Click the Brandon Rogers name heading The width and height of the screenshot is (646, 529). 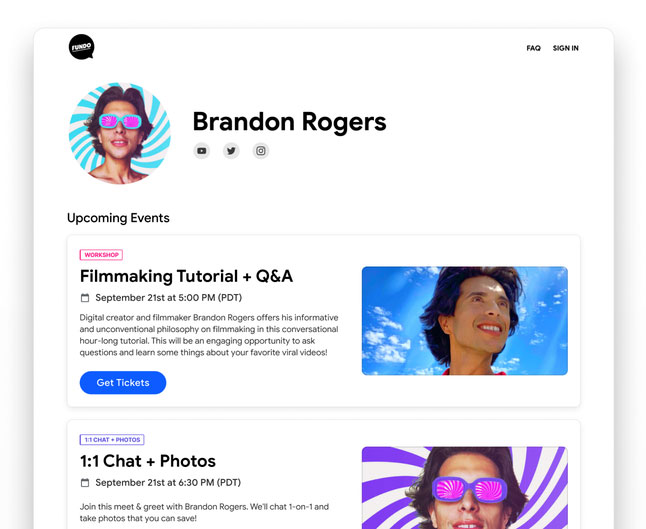tap(290, 122)
